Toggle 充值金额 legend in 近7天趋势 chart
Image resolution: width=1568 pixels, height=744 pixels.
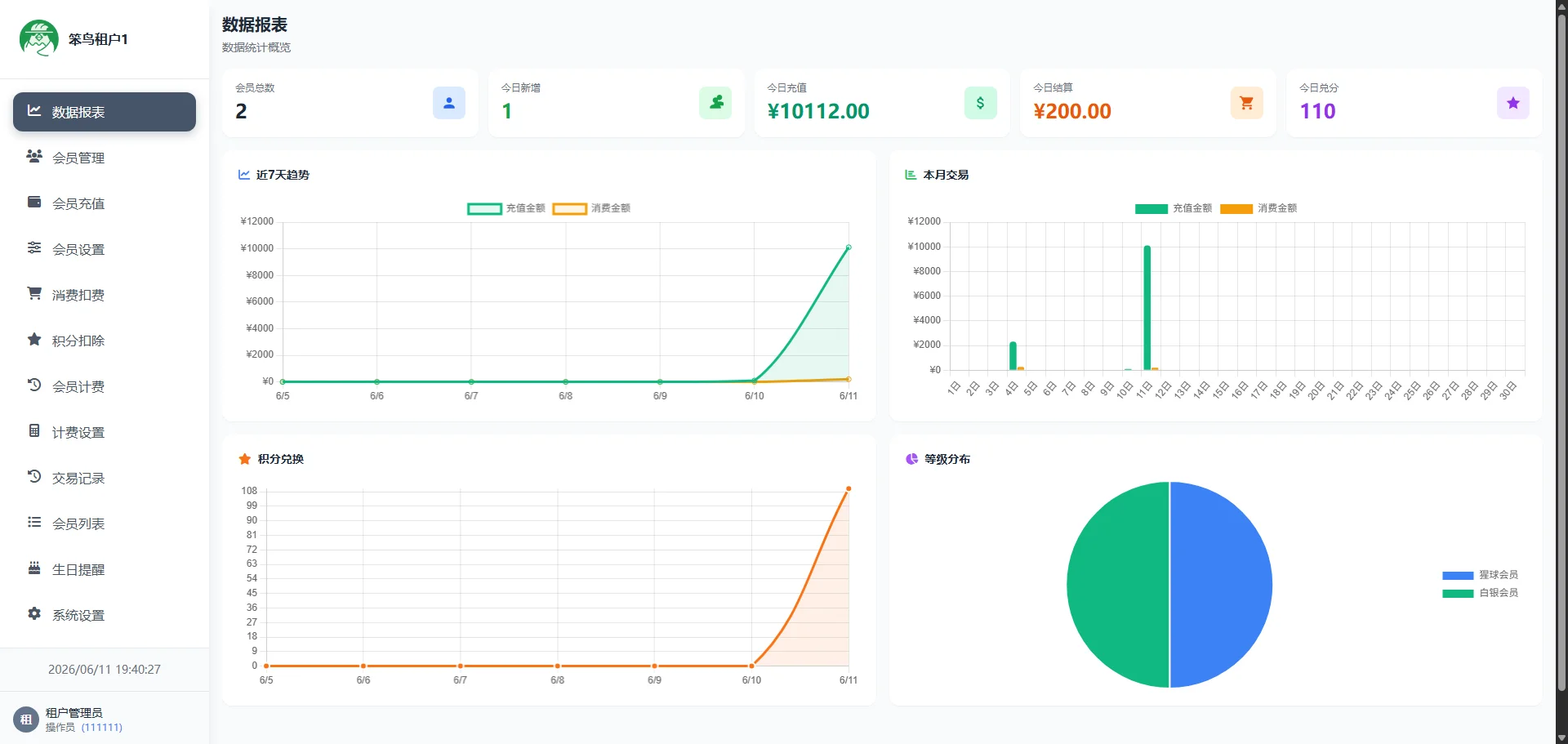click(x=506, y=208)
